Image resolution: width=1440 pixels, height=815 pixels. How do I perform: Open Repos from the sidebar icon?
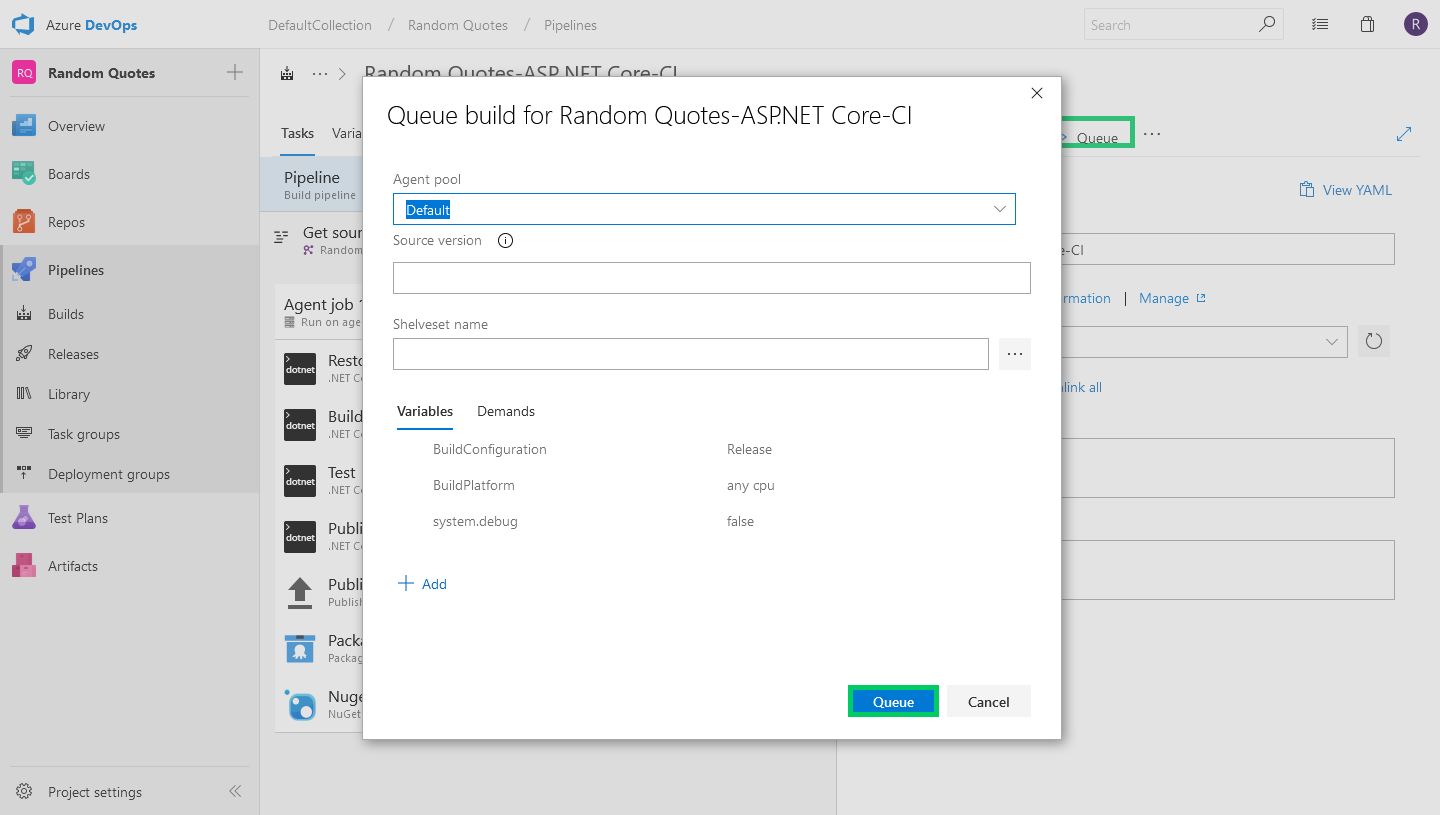pyautogui.click(x=24, y=222)
